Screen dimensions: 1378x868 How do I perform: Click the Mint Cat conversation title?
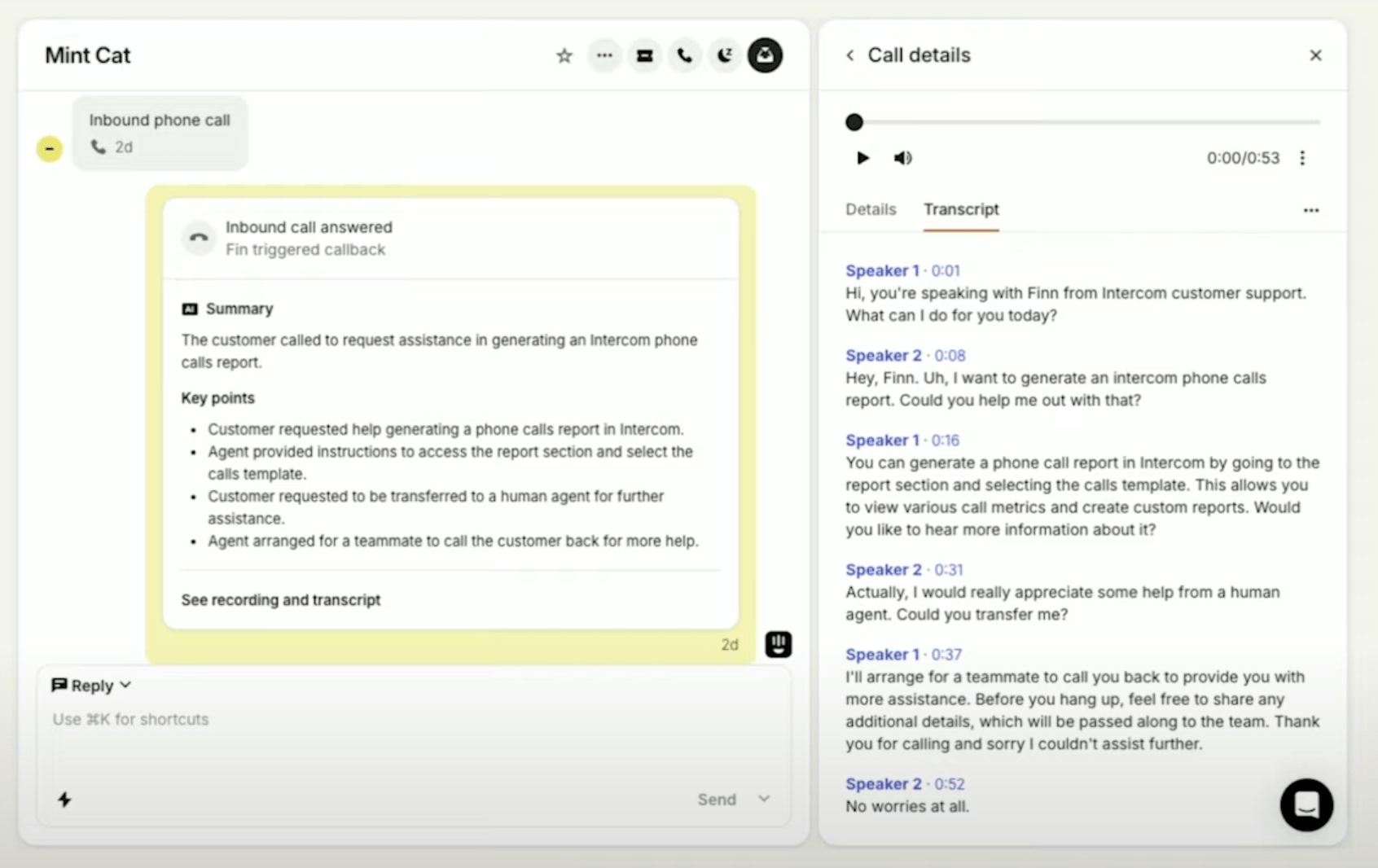tap(87, 55)
